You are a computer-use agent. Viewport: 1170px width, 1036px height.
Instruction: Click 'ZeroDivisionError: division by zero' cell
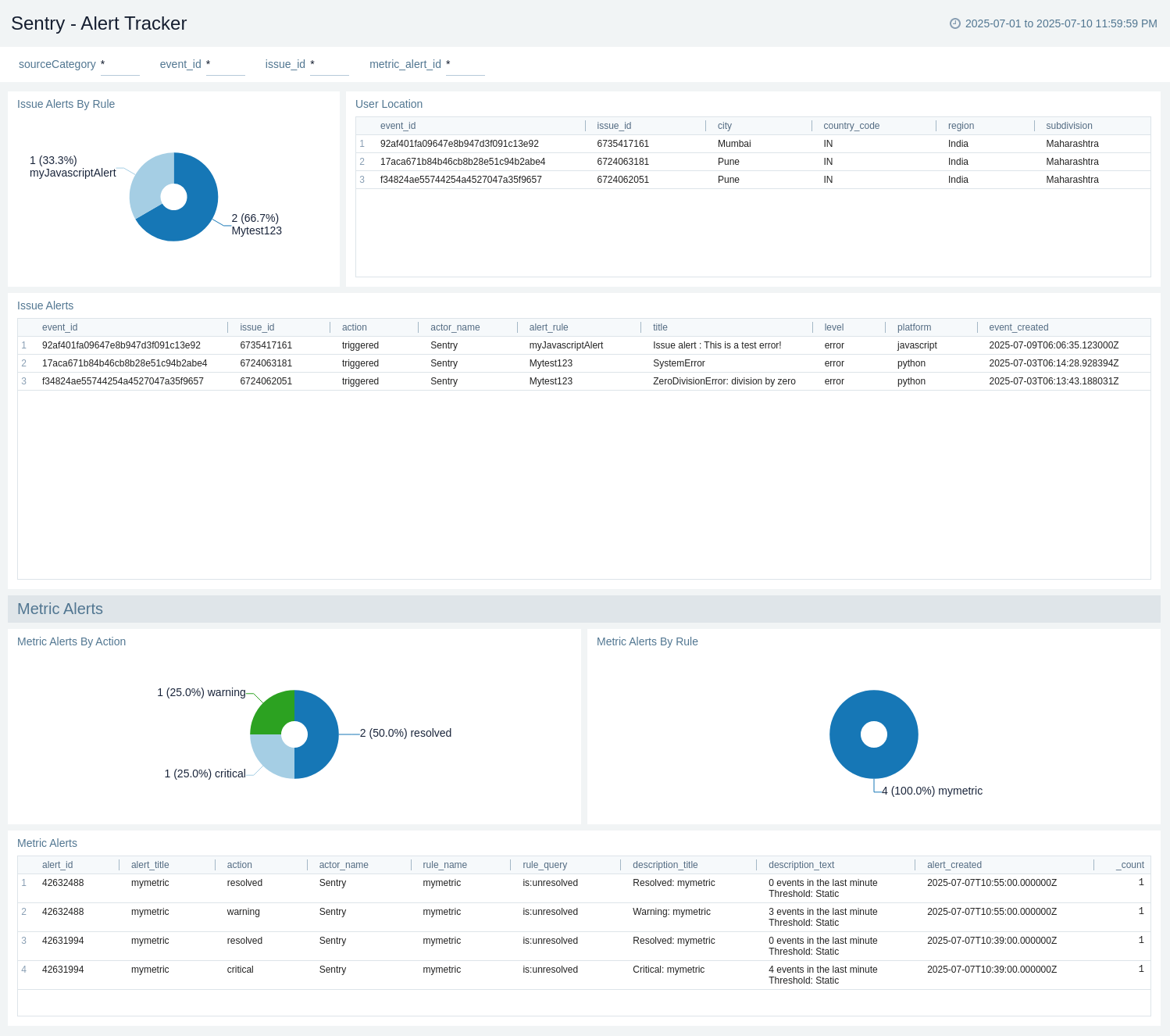click(724, 381)
